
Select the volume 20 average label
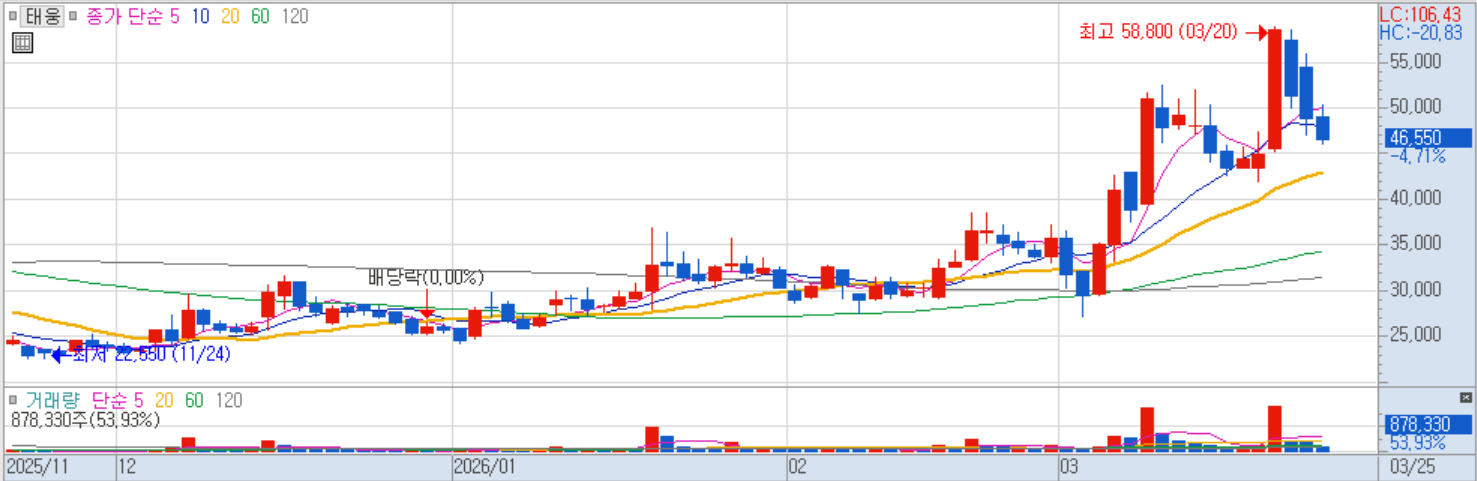(164, 401)
